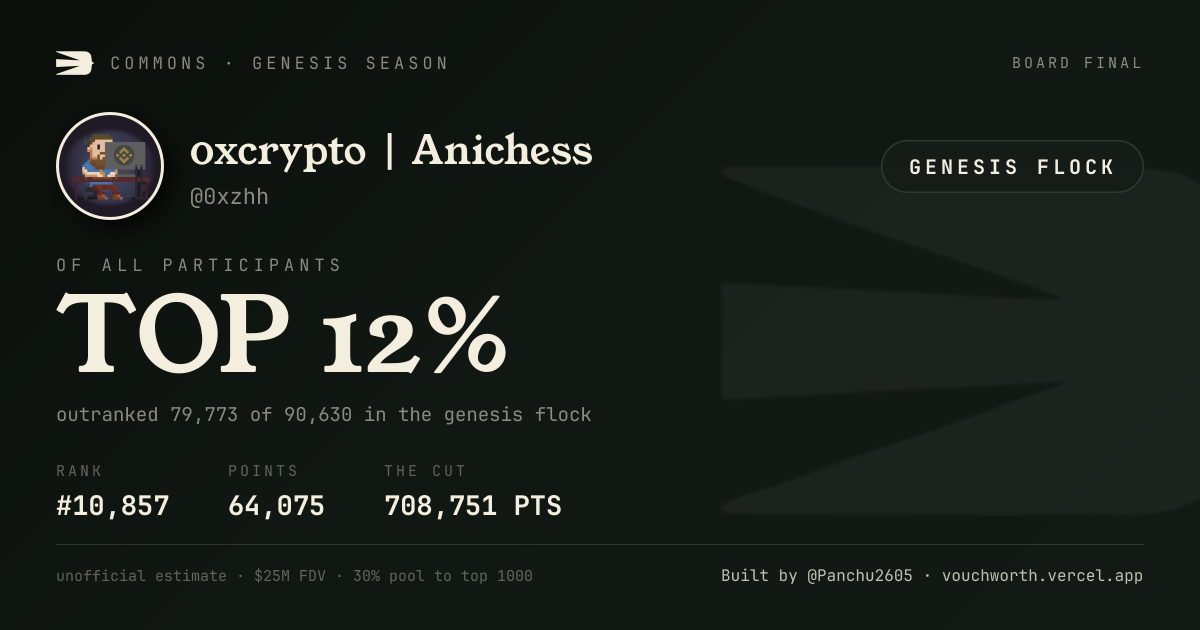Select the BOARD FINAL label
Viewport: 1200px width, 630px height.
[x=1077, y=63]
